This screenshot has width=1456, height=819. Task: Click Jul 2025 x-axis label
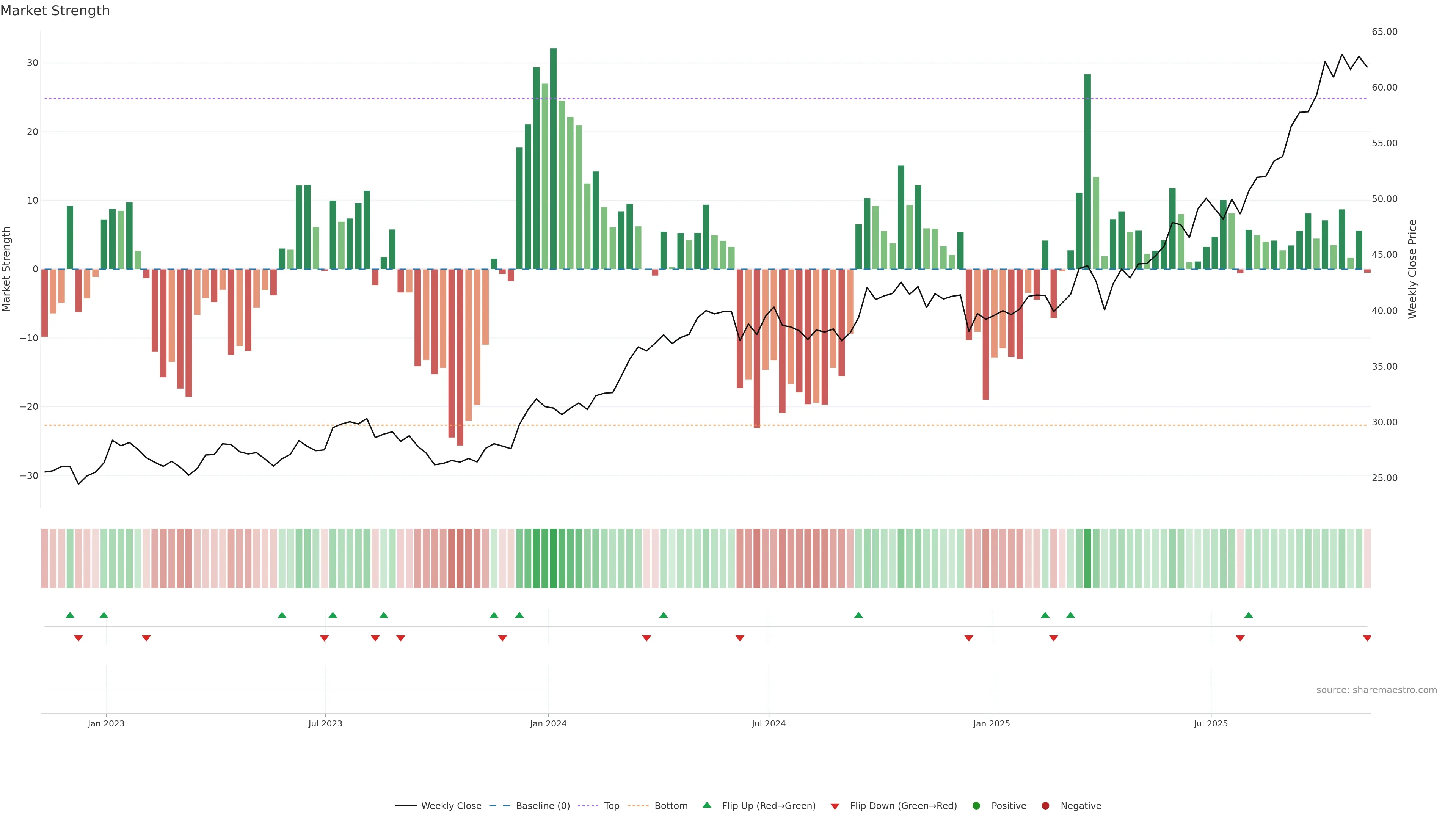pyautogui.click(x=1210, y=723)
